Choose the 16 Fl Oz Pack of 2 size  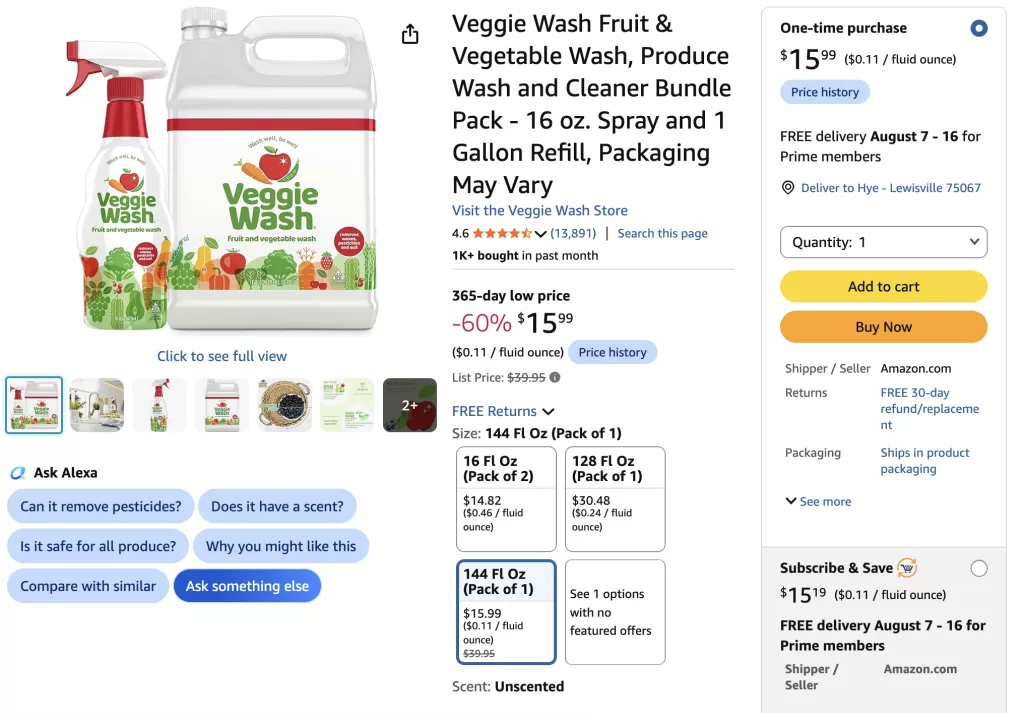click(x=506, y=499)
